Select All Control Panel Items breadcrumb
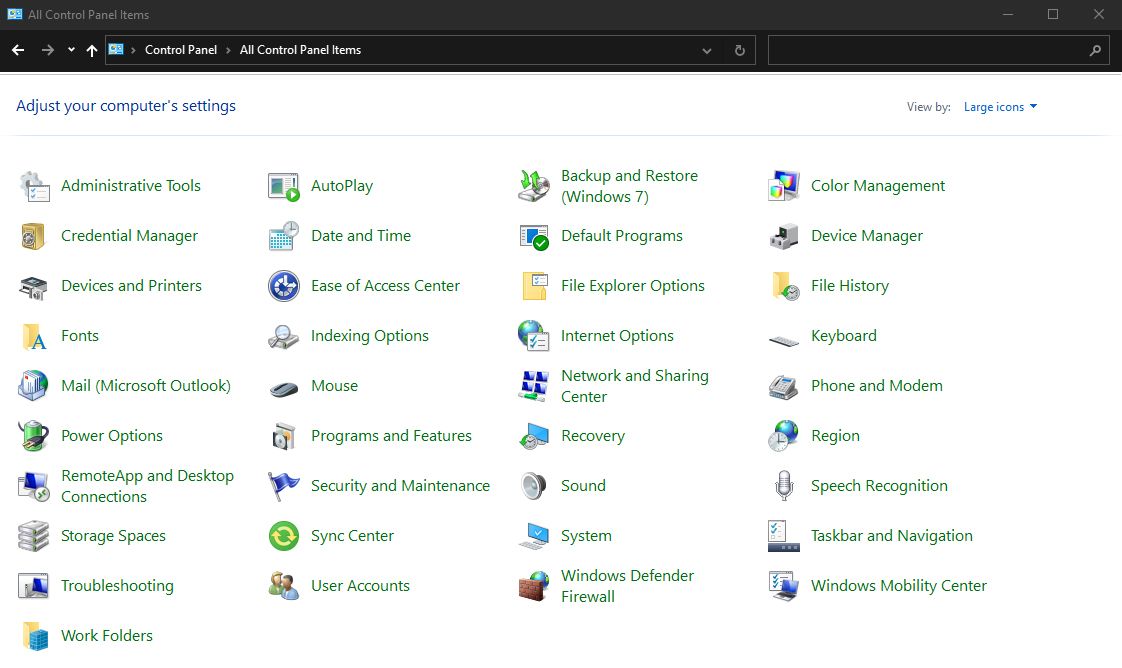The width and height of the screenshot is (1122, 668). coord(300,50)
